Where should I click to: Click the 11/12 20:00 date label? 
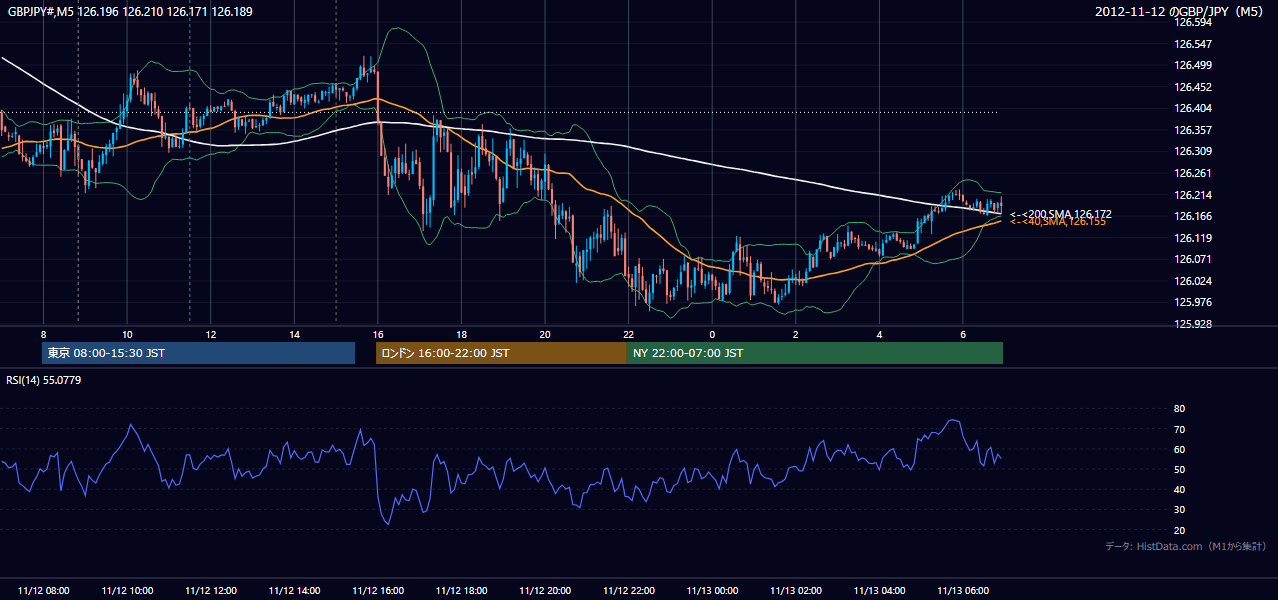(x=545, y=591)
